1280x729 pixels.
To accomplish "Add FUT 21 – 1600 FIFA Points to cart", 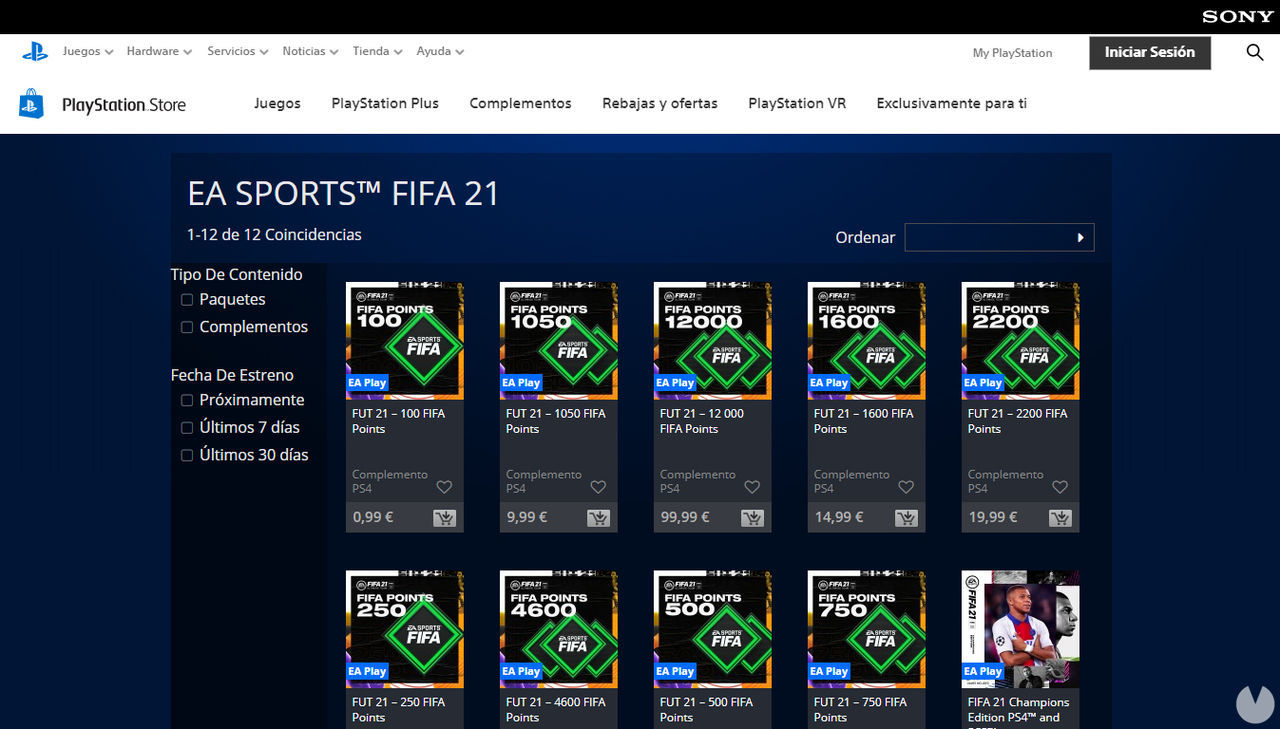I will point(906,517).
